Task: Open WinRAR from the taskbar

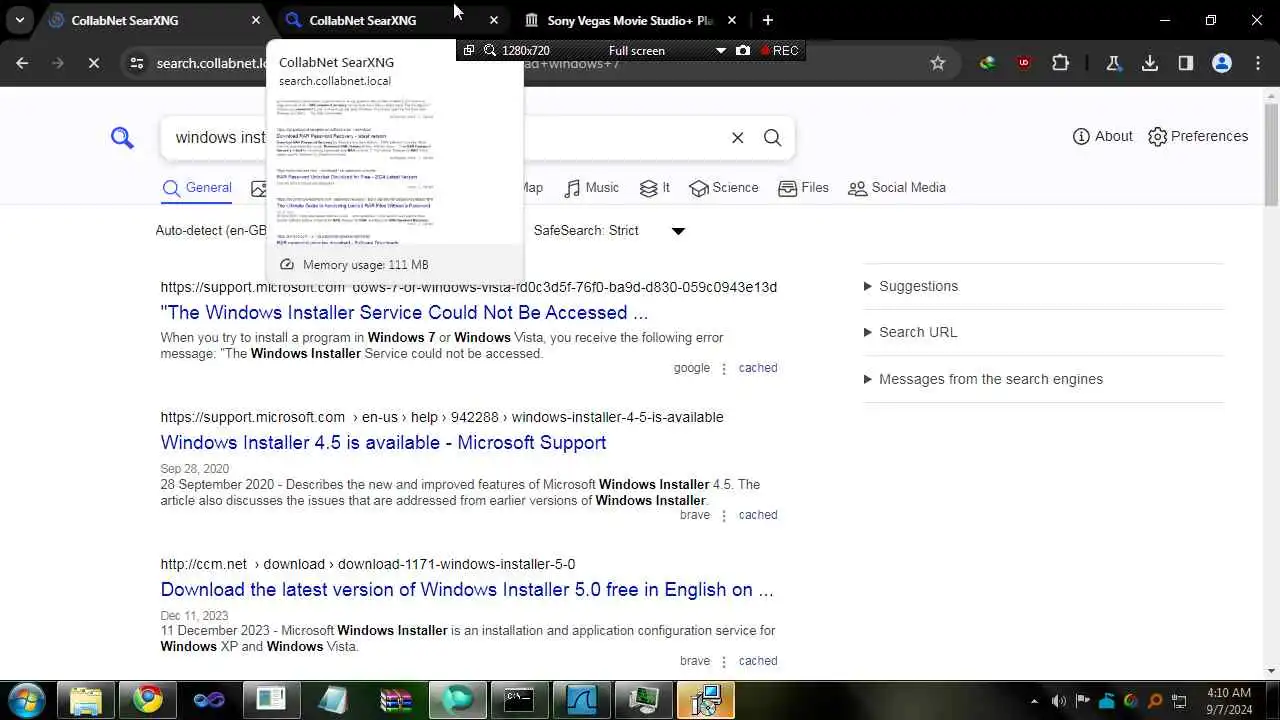Action: (396, 699)
